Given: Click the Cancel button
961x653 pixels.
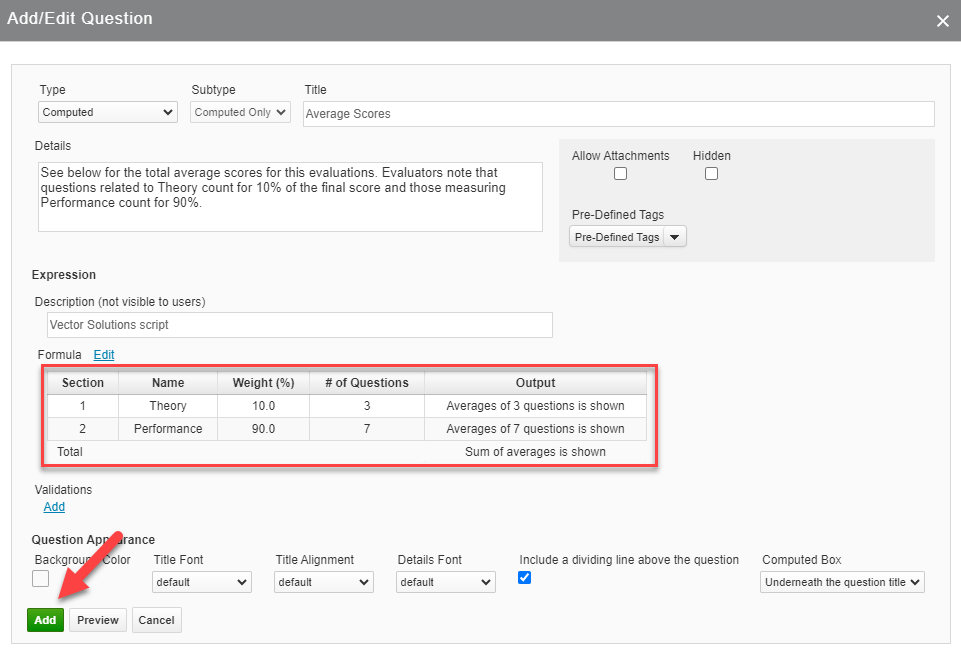Looking at the screenshot, I should pos(156,620).
